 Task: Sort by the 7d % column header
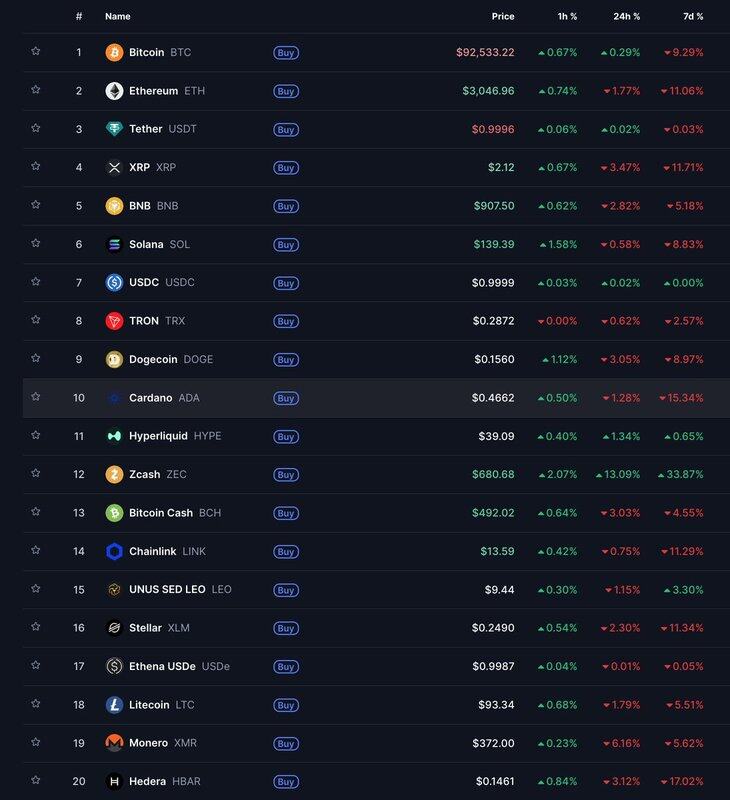693,16
